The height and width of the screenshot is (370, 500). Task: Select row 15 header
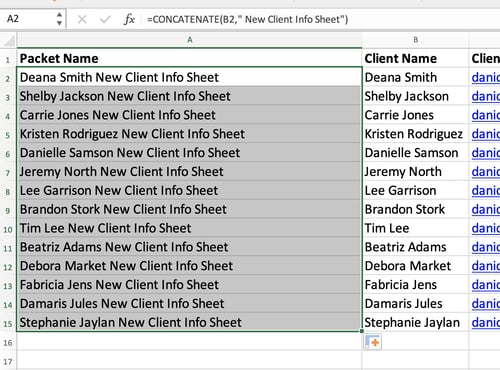tap(8, 323)
